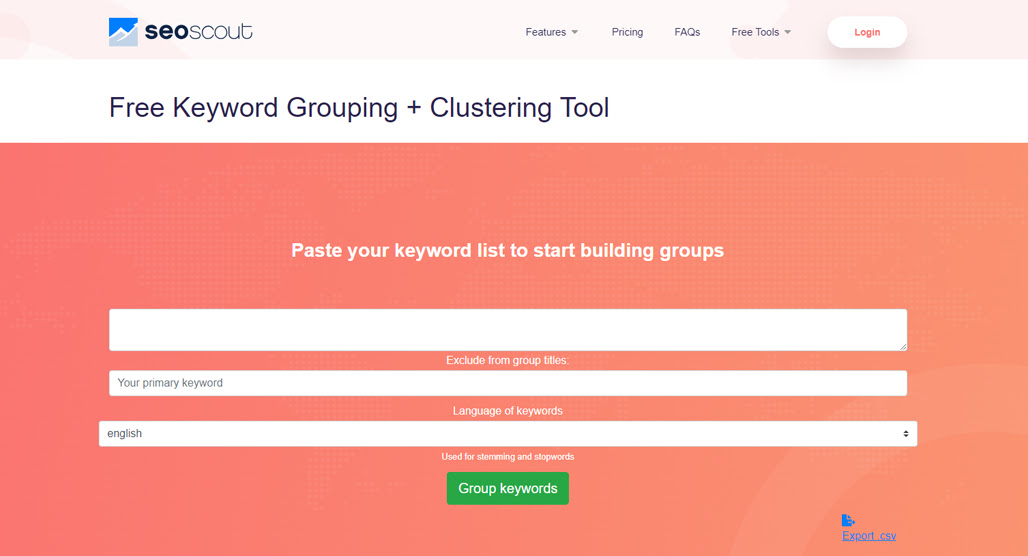Click the 'Paste your keyword list' heading text
The width and height of the screenshot is (1028, 556).
point(507,250)
